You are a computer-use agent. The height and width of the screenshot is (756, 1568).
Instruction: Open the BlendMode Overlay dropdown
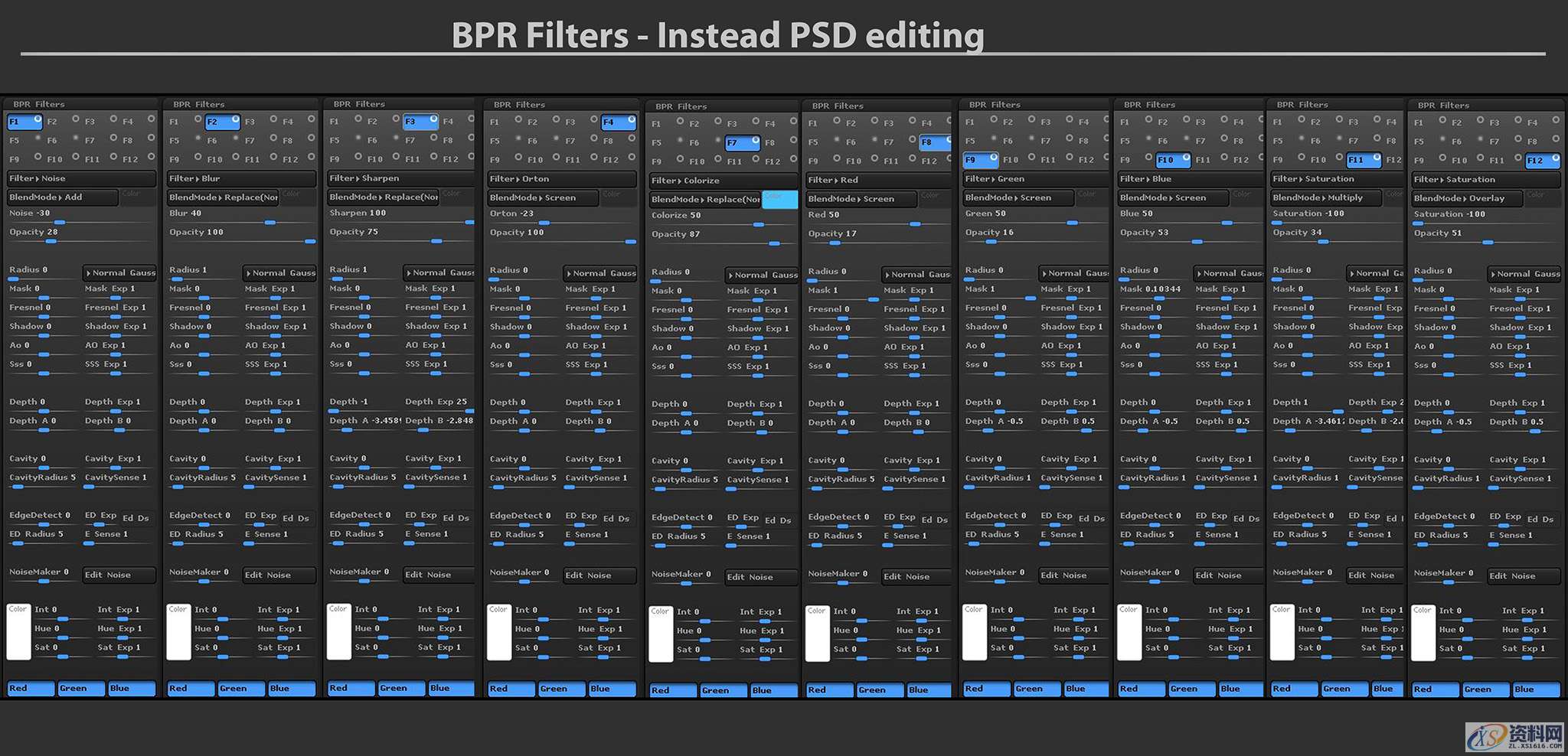point(1466,198)
